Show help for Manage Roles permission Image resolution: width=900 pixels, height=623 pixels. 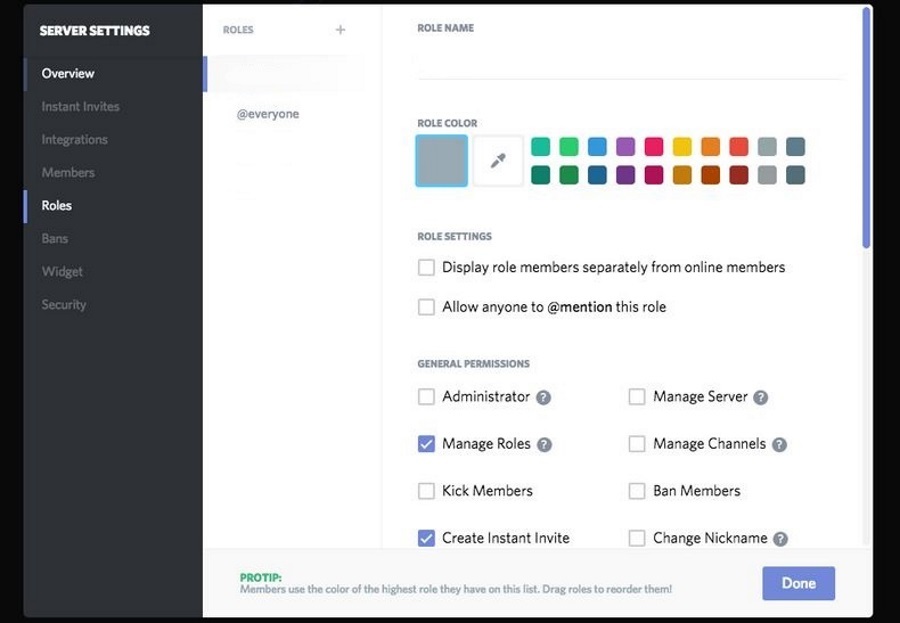coord(544,444)
